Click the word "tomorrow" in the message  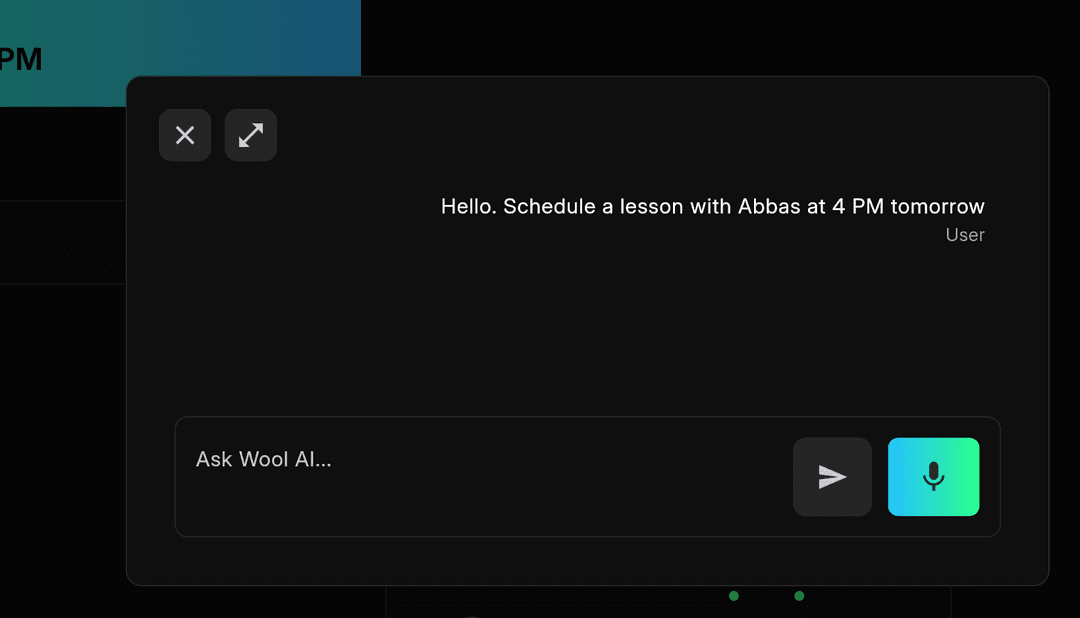(x=937, y=207)
